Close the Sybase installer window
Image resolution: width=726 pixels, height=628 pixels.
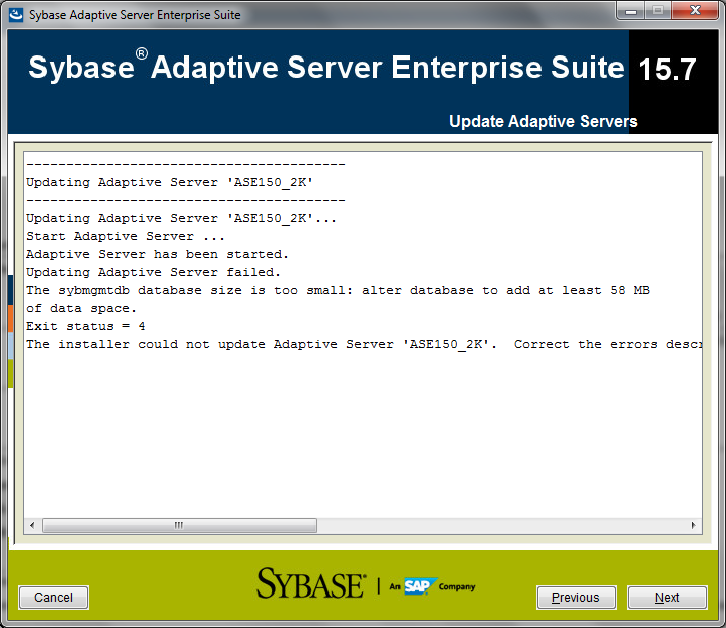click(695, 11)
